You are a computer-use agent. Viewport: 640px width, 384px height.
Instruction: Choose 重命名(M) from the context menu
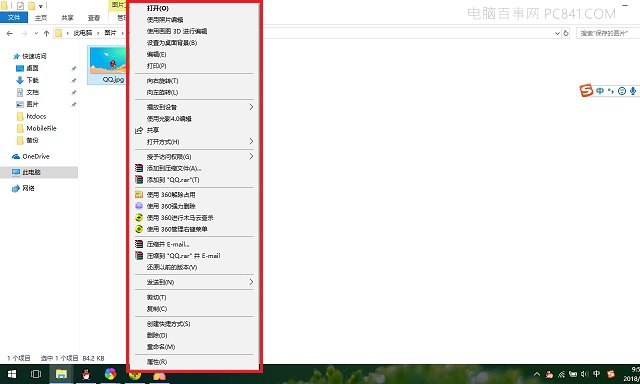tap(161, 346)
